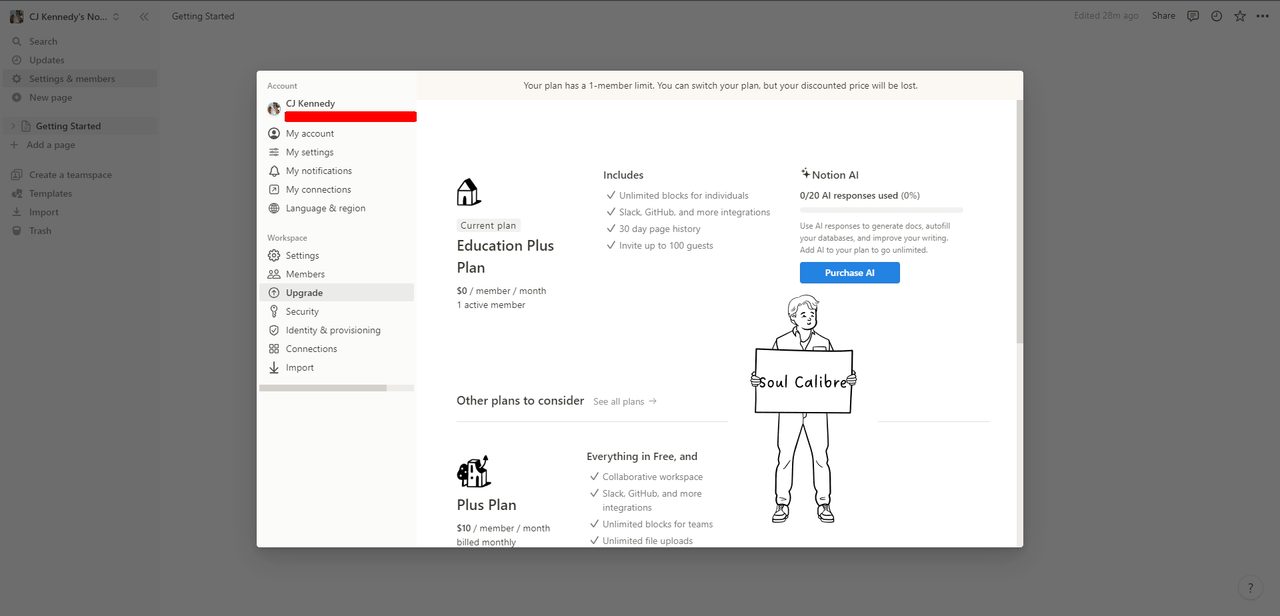Click '30 day page history' text

(660, 229)
